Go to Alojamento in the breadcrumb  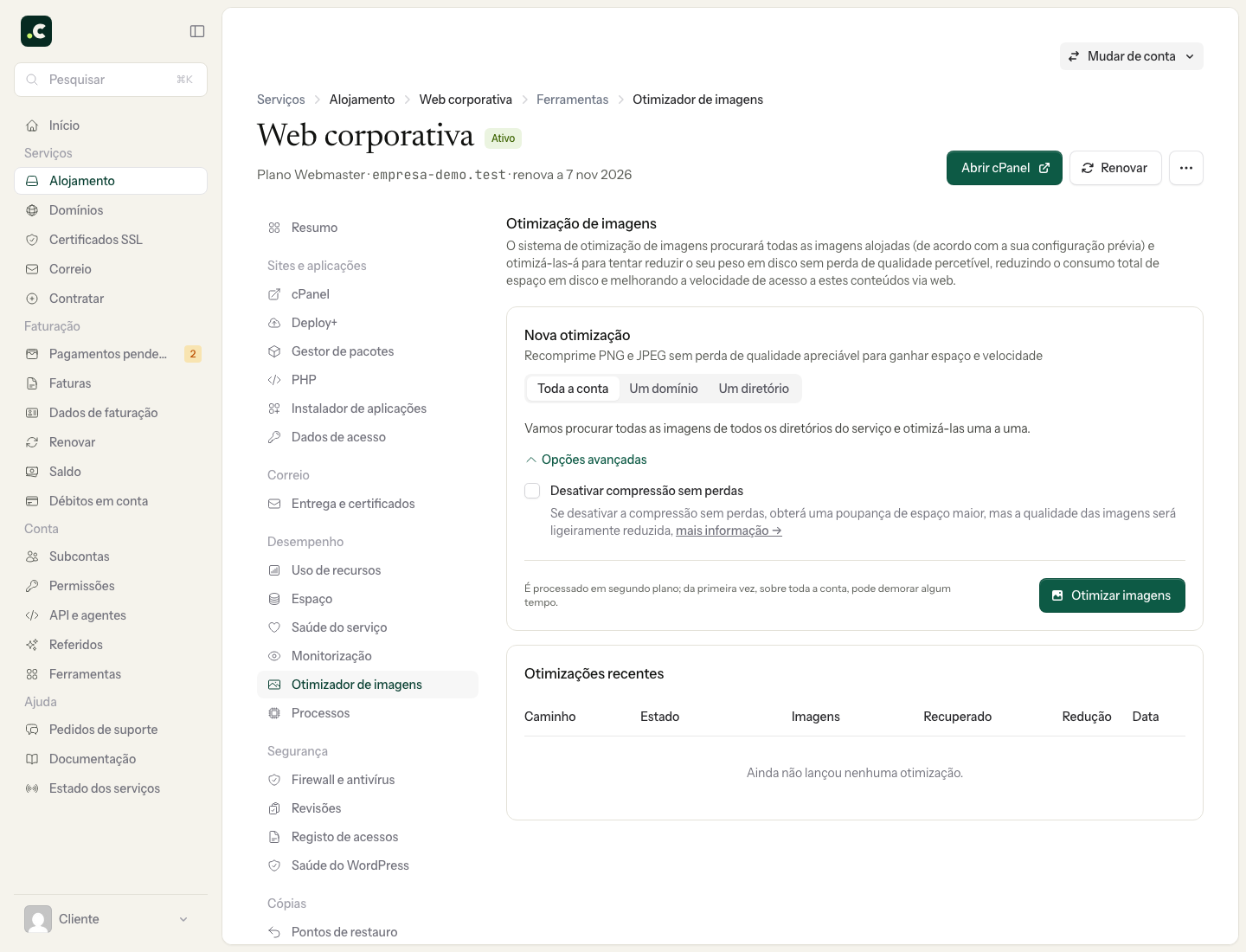(362, 100)
